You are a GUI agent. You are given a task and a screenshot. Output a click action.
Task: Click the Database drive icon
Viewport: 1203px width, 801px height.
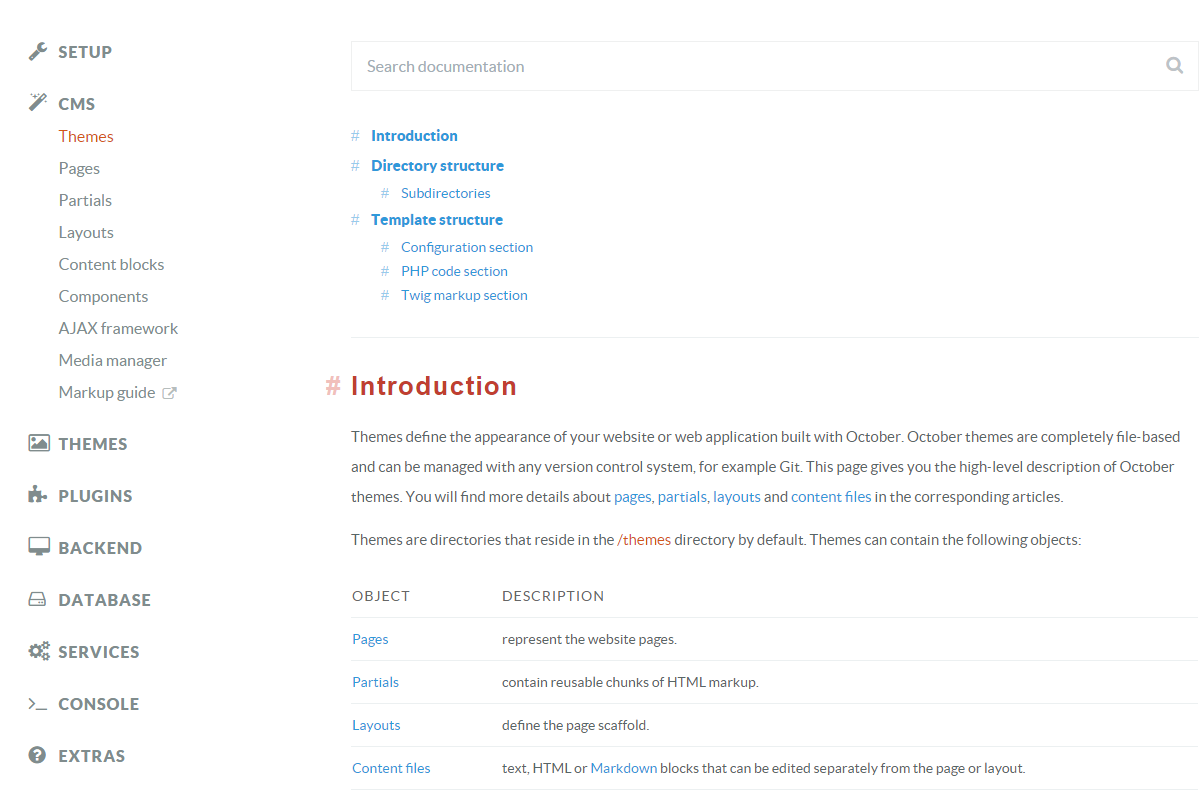click(x=38, y=599)
